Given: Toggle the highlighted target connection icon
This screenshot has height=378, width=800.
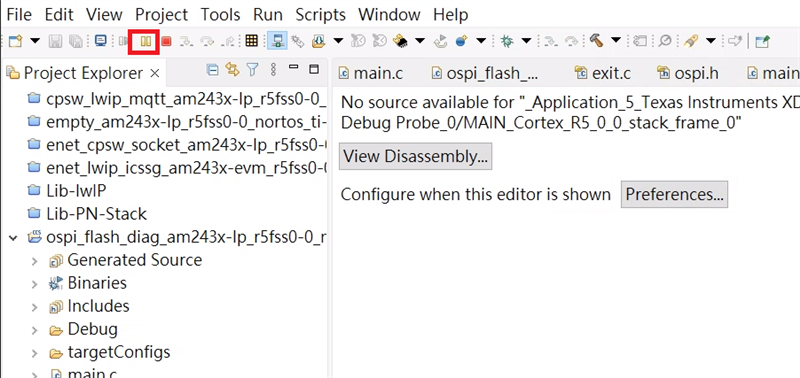Looking at the screenshot, I should coord(277,41).
